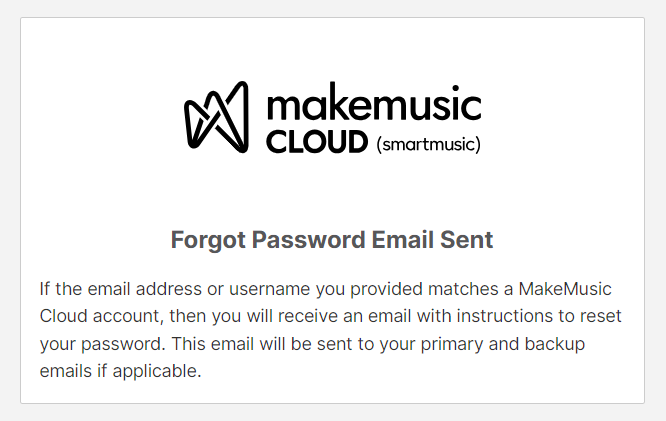Viewport: 666px width, 421px height.
Task: Click the CLOUD word in logo
Action: [317, 142]
